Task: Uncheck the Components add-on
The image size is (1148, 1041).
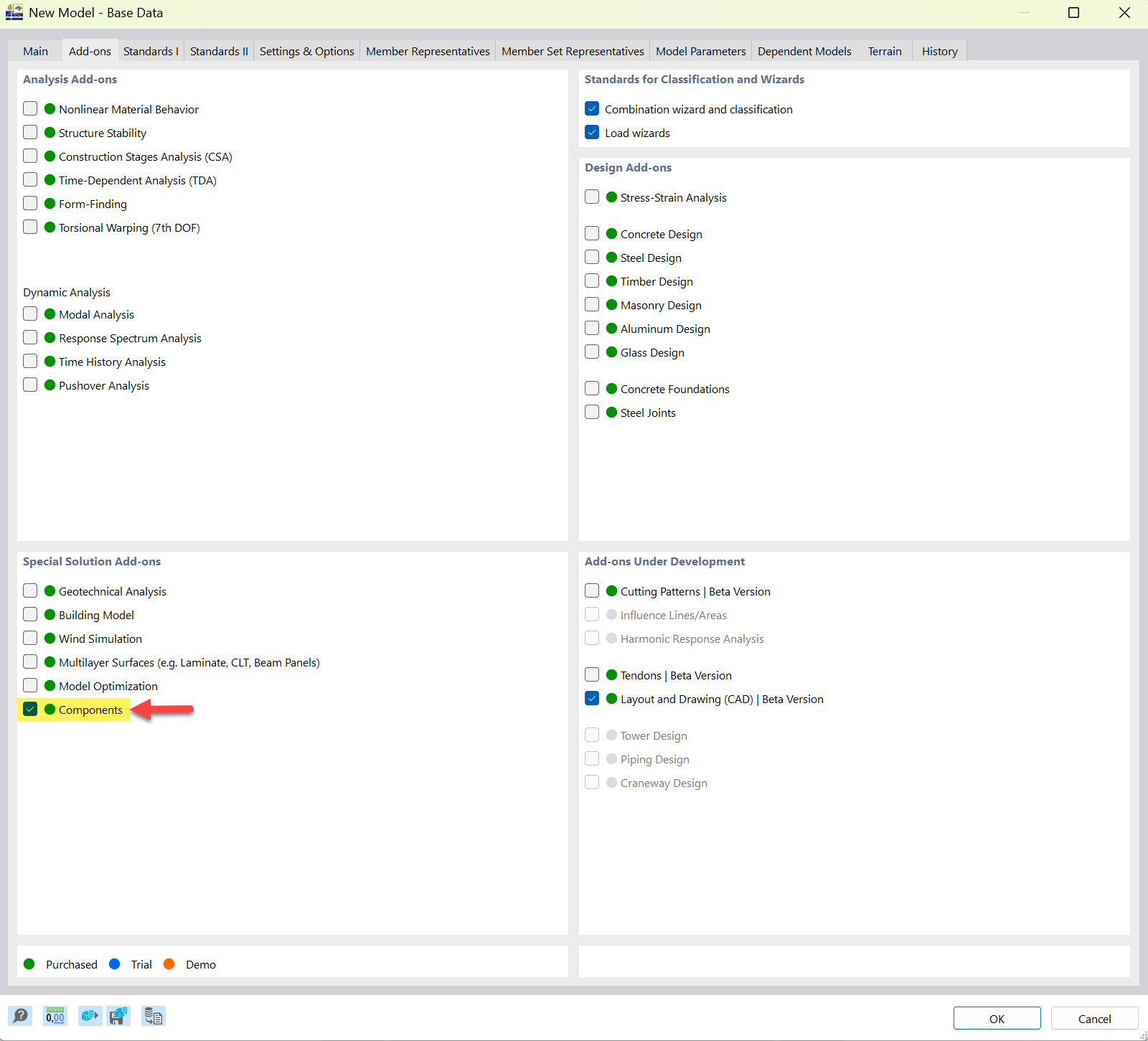Action: pyautogui.click(x=30, y=709)
